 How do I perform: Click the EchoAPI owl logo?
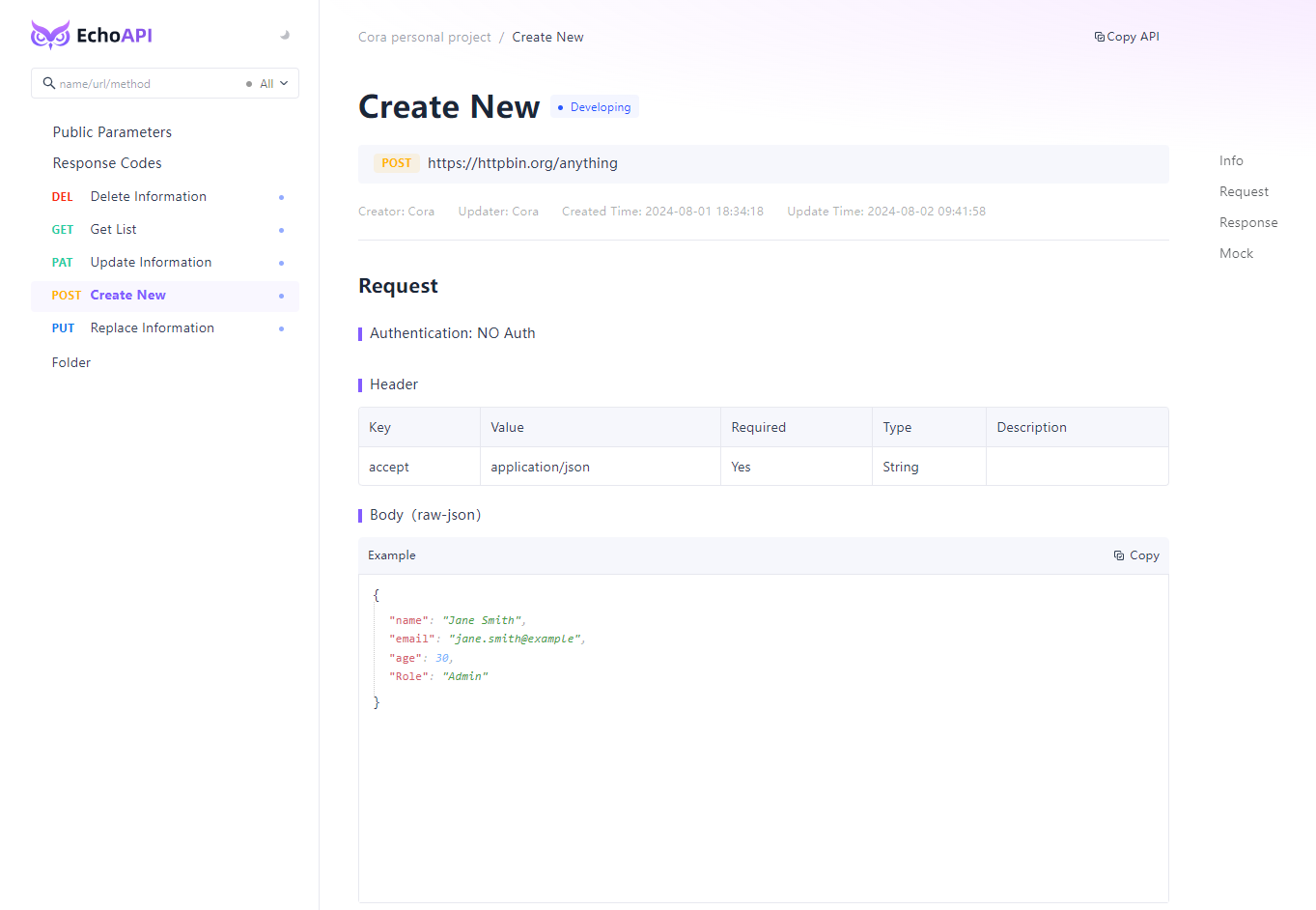click(x=50, y=35)
